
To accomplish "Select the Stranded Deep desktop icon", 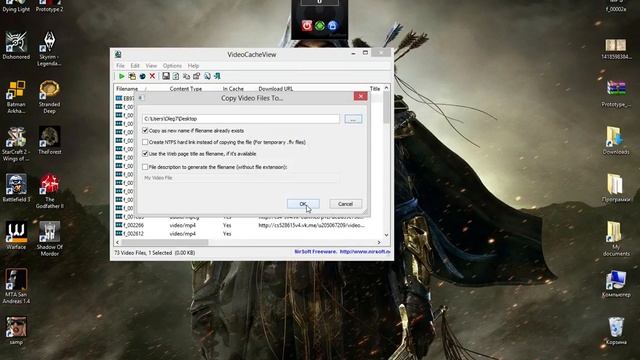I will tap(49, 97).
